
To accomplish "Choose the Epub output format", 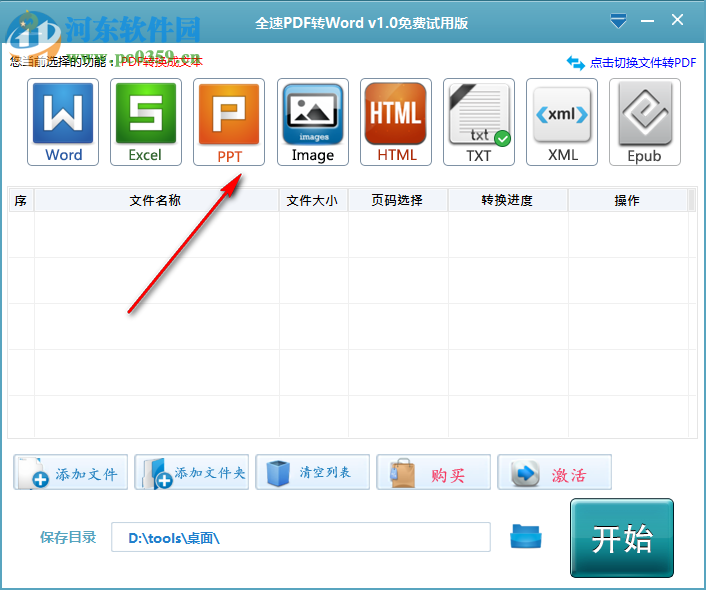I will [x=645, y=122].
